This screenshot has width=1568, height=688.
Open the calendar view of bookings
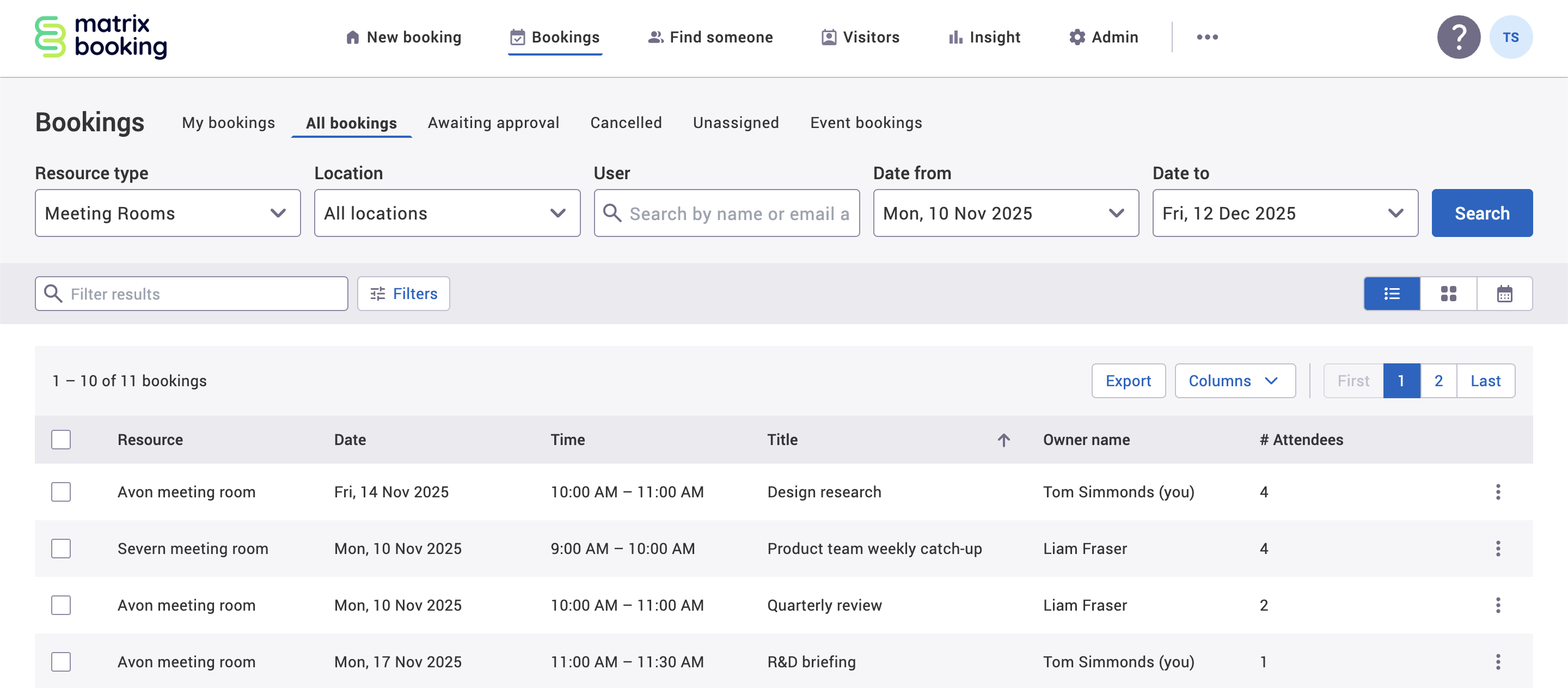(1504, 294)
